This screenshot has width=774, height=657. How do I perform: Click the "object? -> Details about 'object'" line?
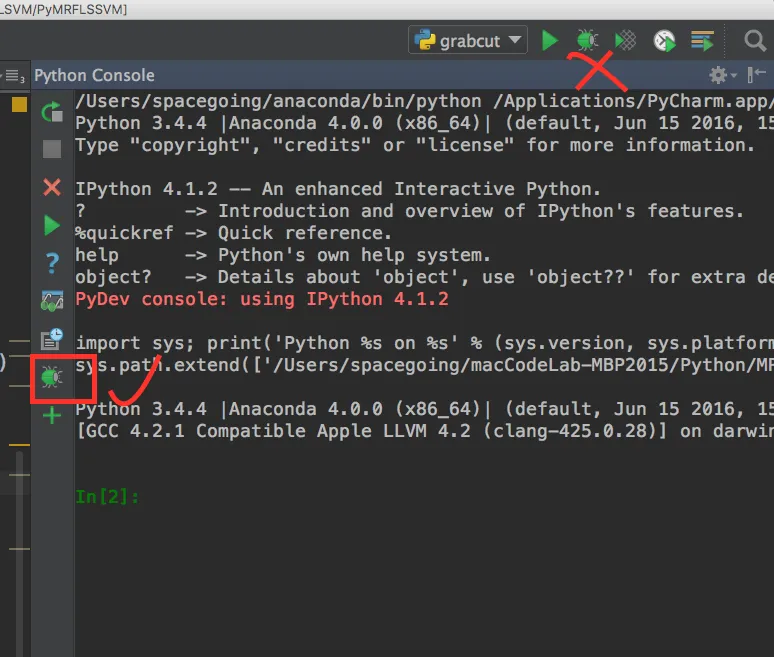click(x=425, y=277)
